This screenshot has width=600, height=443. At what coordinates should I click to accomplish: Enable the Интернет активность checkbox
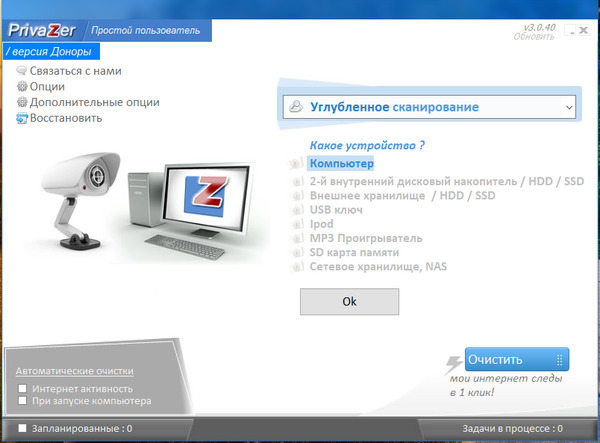click(23, 388)
